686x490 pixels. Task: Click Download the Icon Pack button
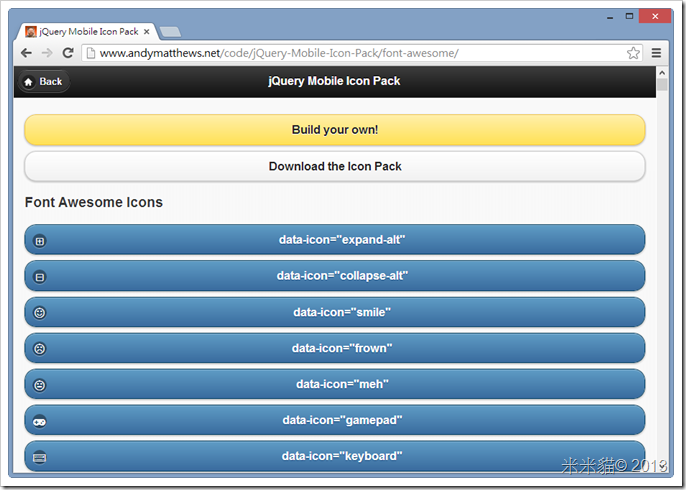pos(335,166)
